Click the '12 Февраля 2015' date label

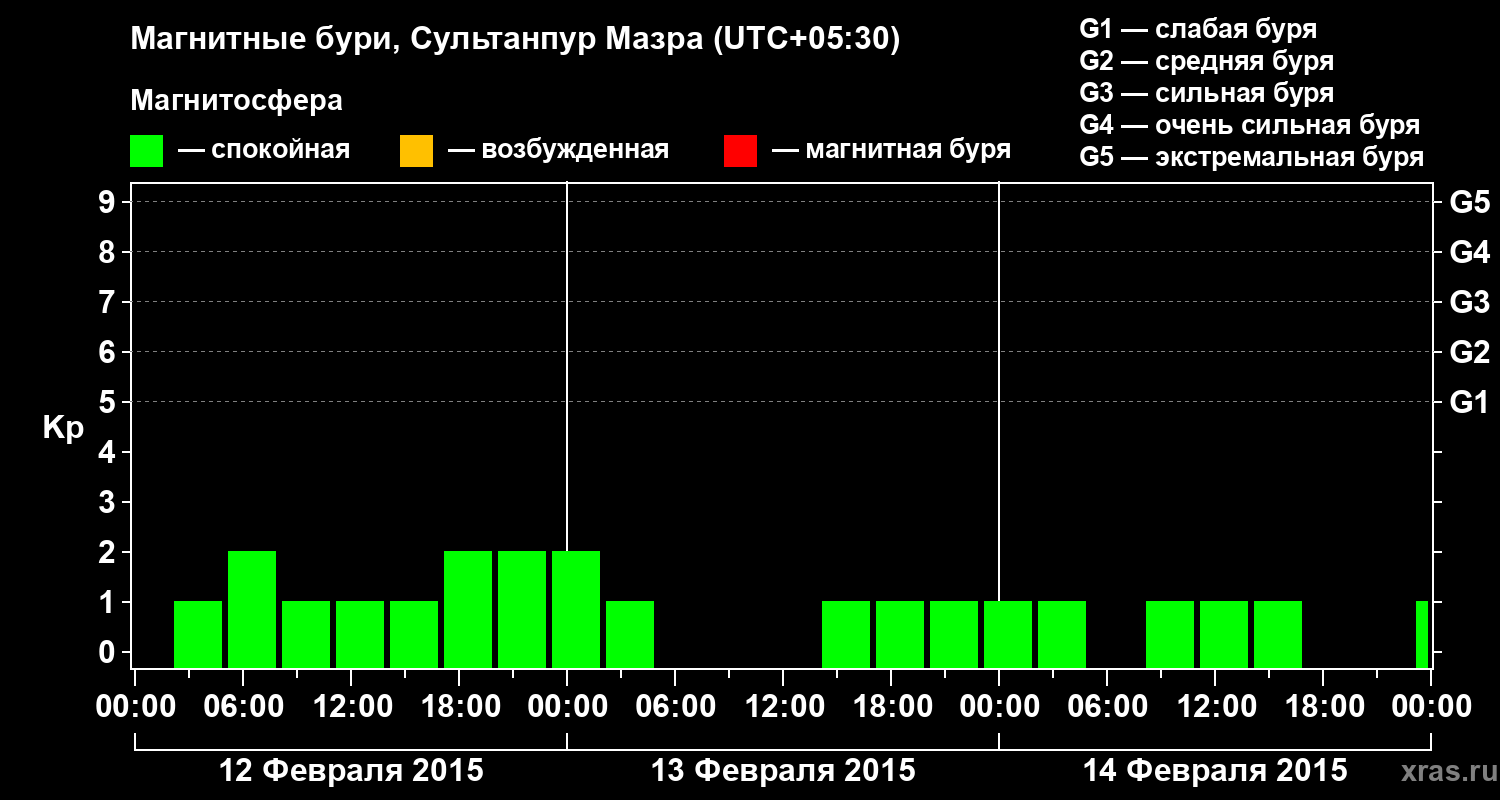351,771
